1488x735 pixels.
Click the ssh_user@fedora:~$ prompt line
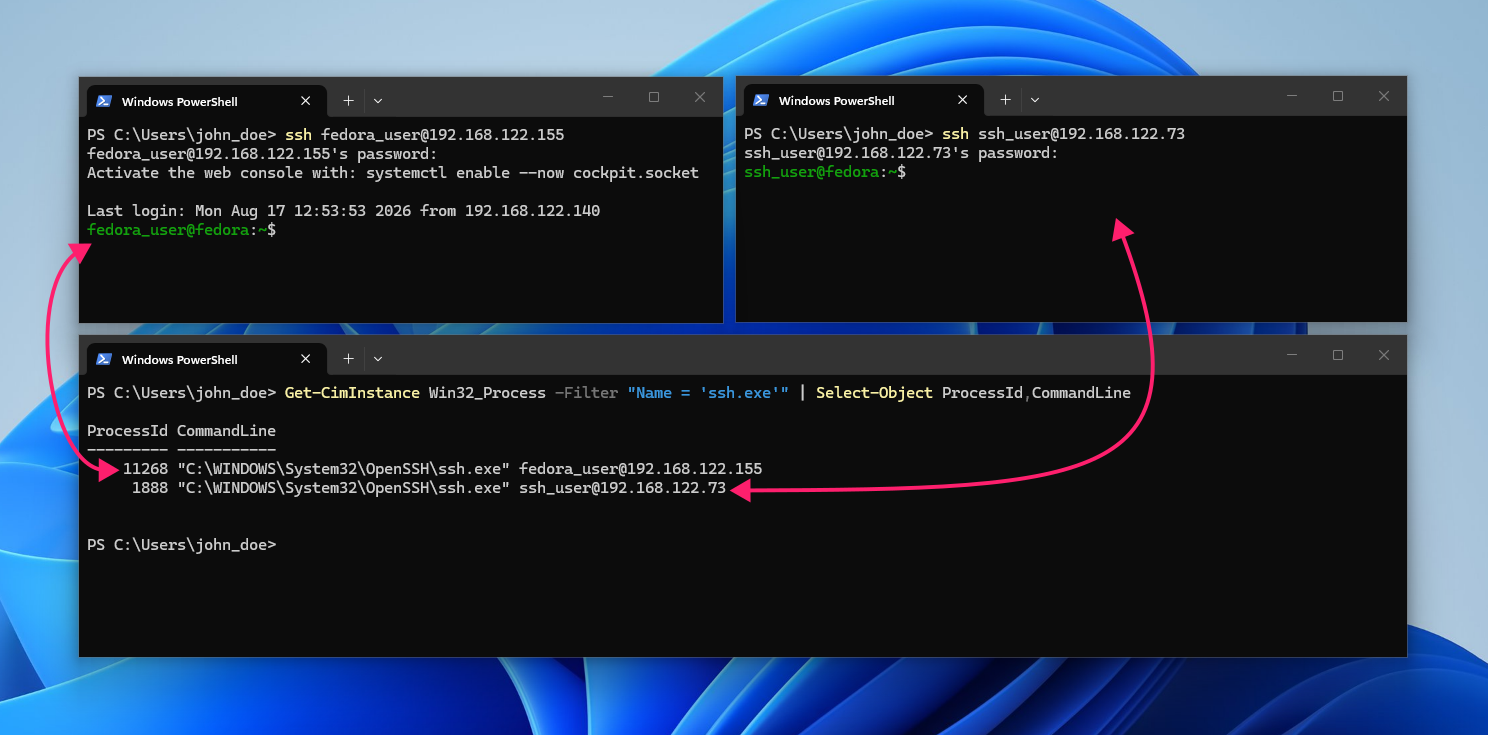click(x=825, y=172)
